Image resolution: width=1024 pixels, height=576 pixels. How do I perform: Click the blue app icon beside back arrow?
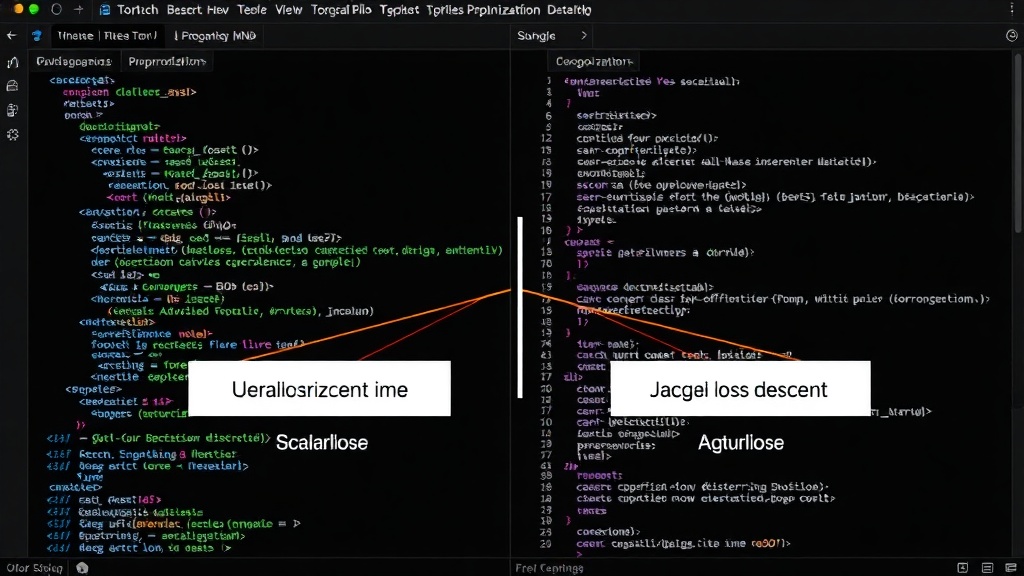[x=37, y=35]
